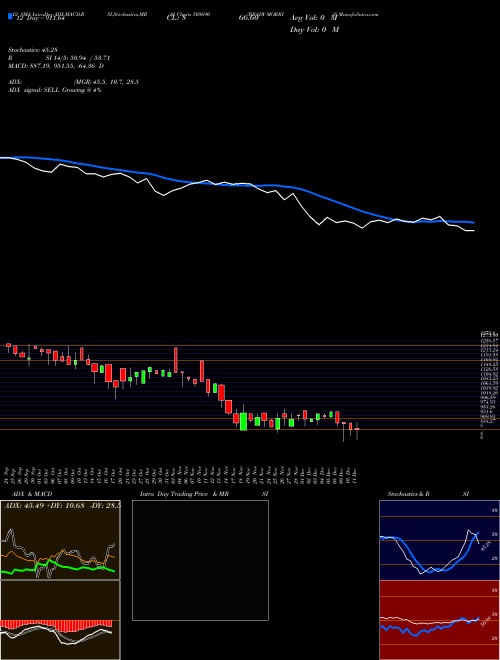Screen dimensions: 500x660
Task: Select the large green candlestick on 18 Nov
Action: 243,422
